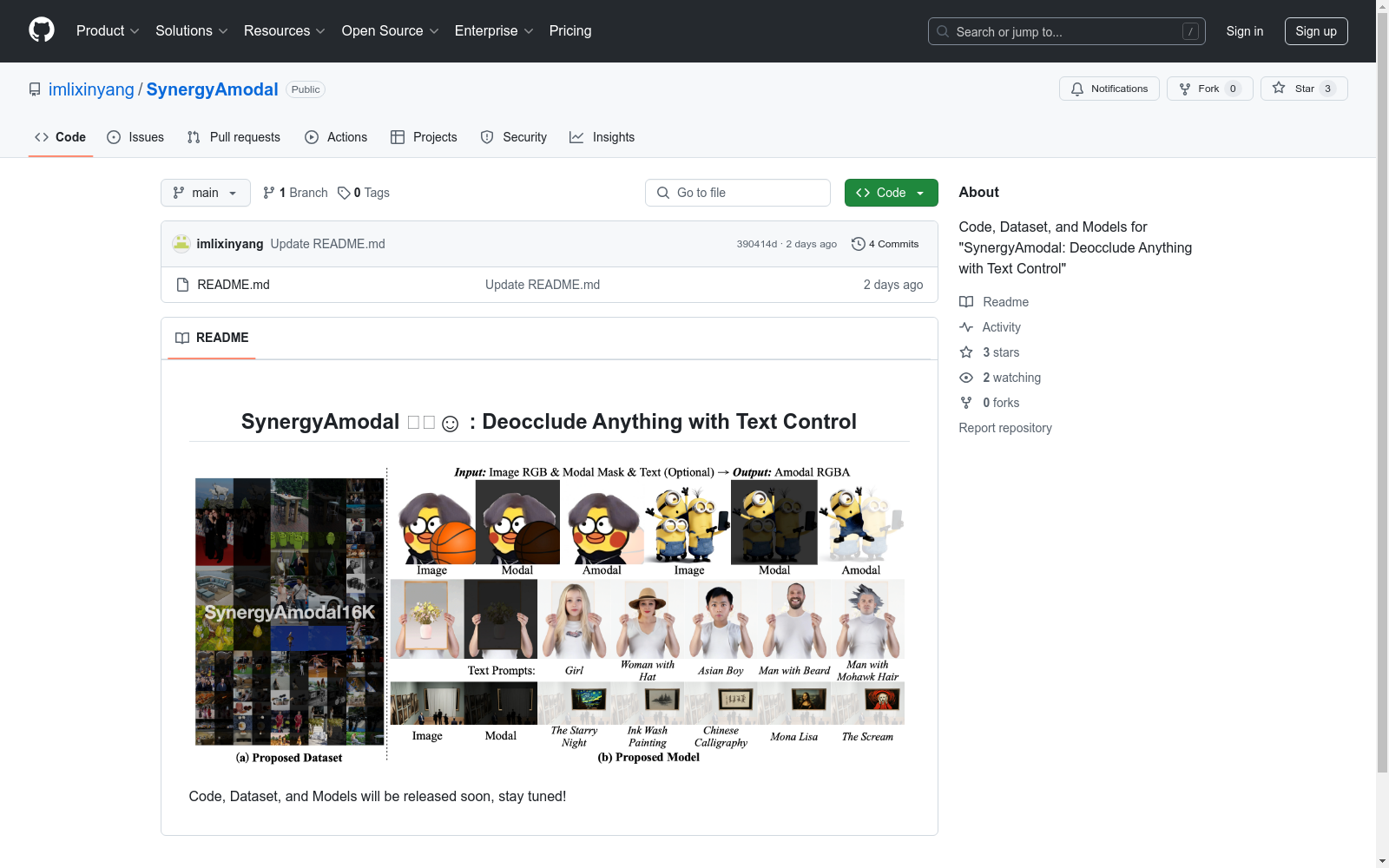This screenshot has height=868, width=1389.
Task: Focus the Search or jump to field
Action: click(1066, 31)
